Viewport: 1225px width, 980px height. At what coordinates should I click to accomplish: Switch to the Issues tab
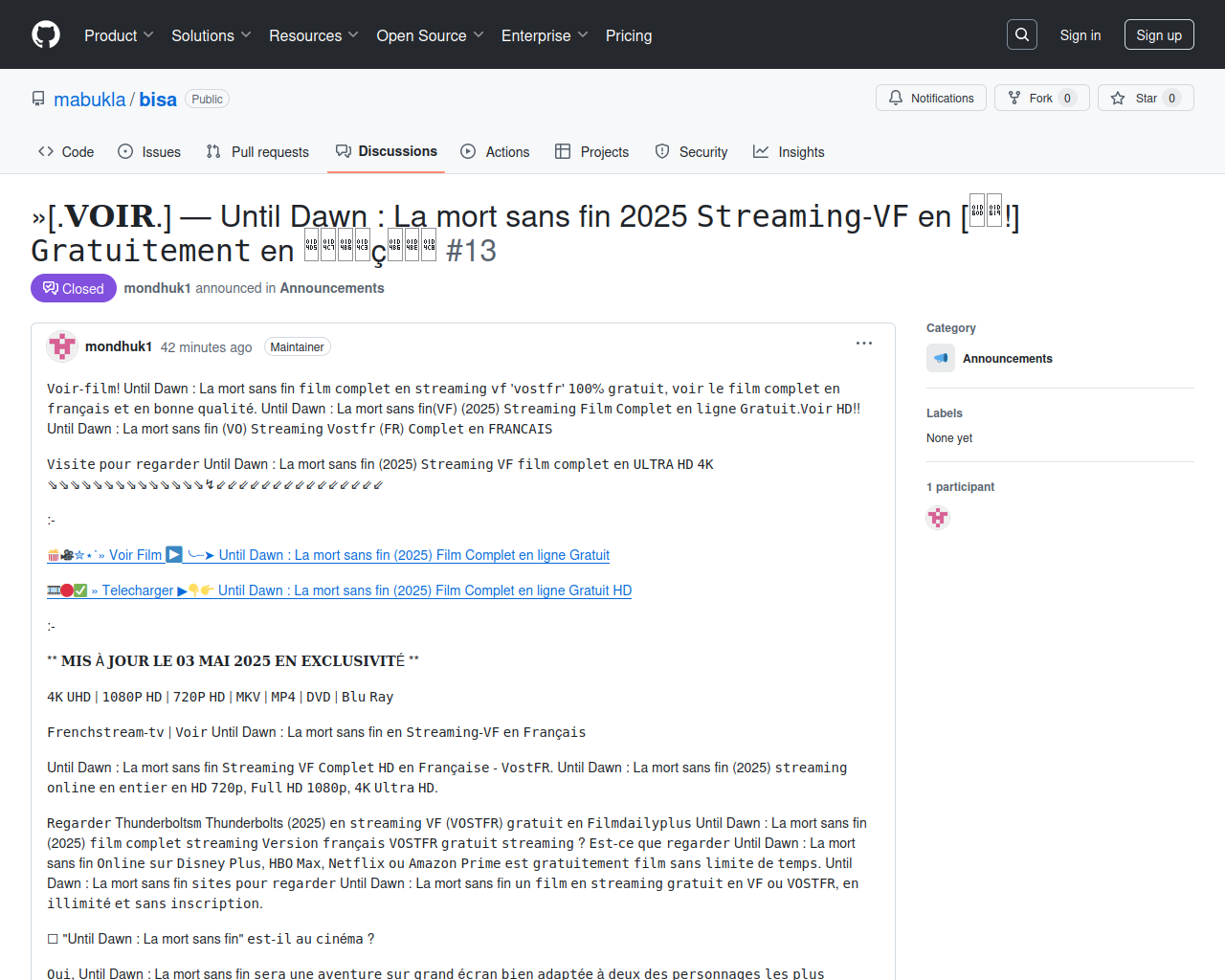pos(149,151)
